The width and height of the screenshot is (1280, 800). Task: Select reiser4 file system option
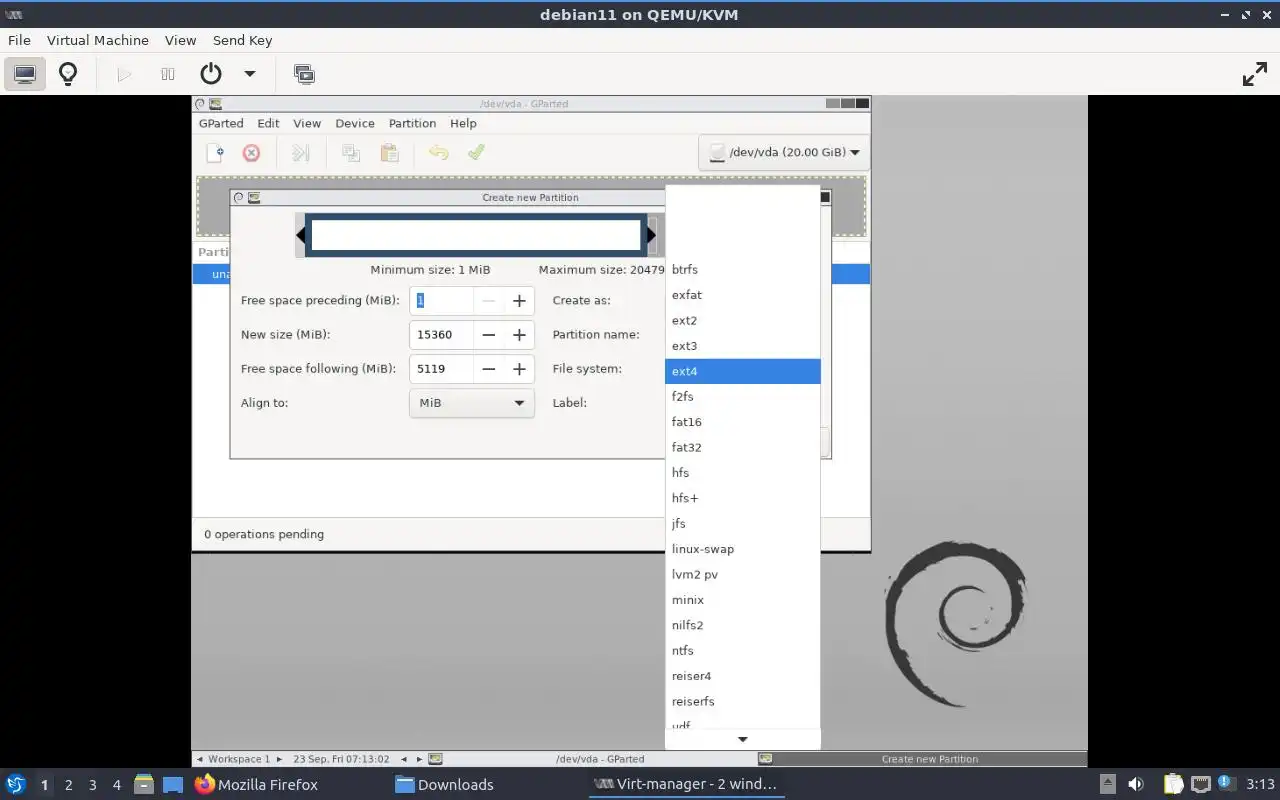[743, 676]
